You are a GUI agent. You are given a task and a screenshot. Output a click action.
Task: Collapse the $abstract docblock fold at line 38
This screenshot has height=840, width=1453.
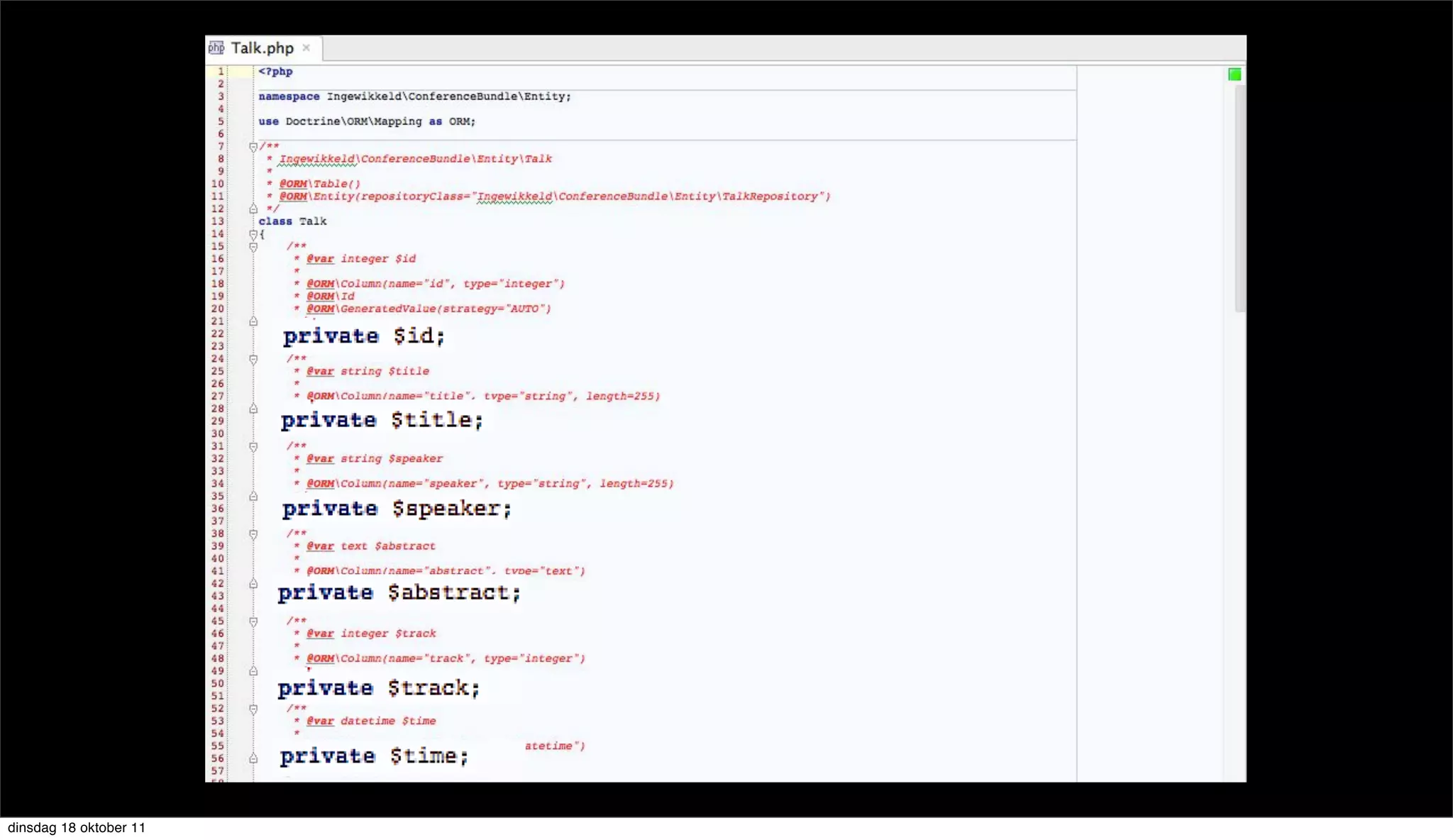click(253, 534)
